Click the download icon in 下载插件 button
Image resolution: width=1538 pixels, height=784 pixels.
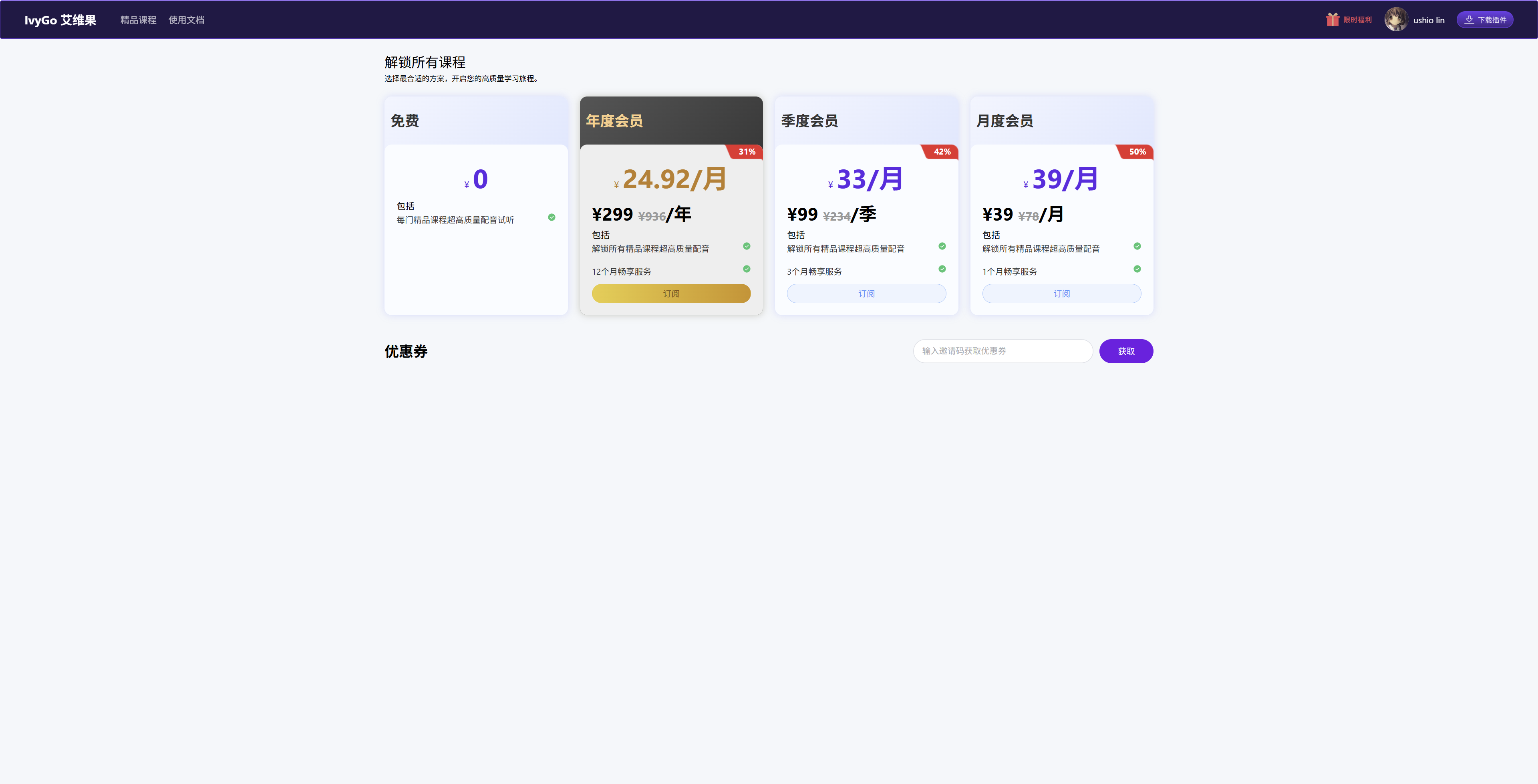tap(1469, 19)
